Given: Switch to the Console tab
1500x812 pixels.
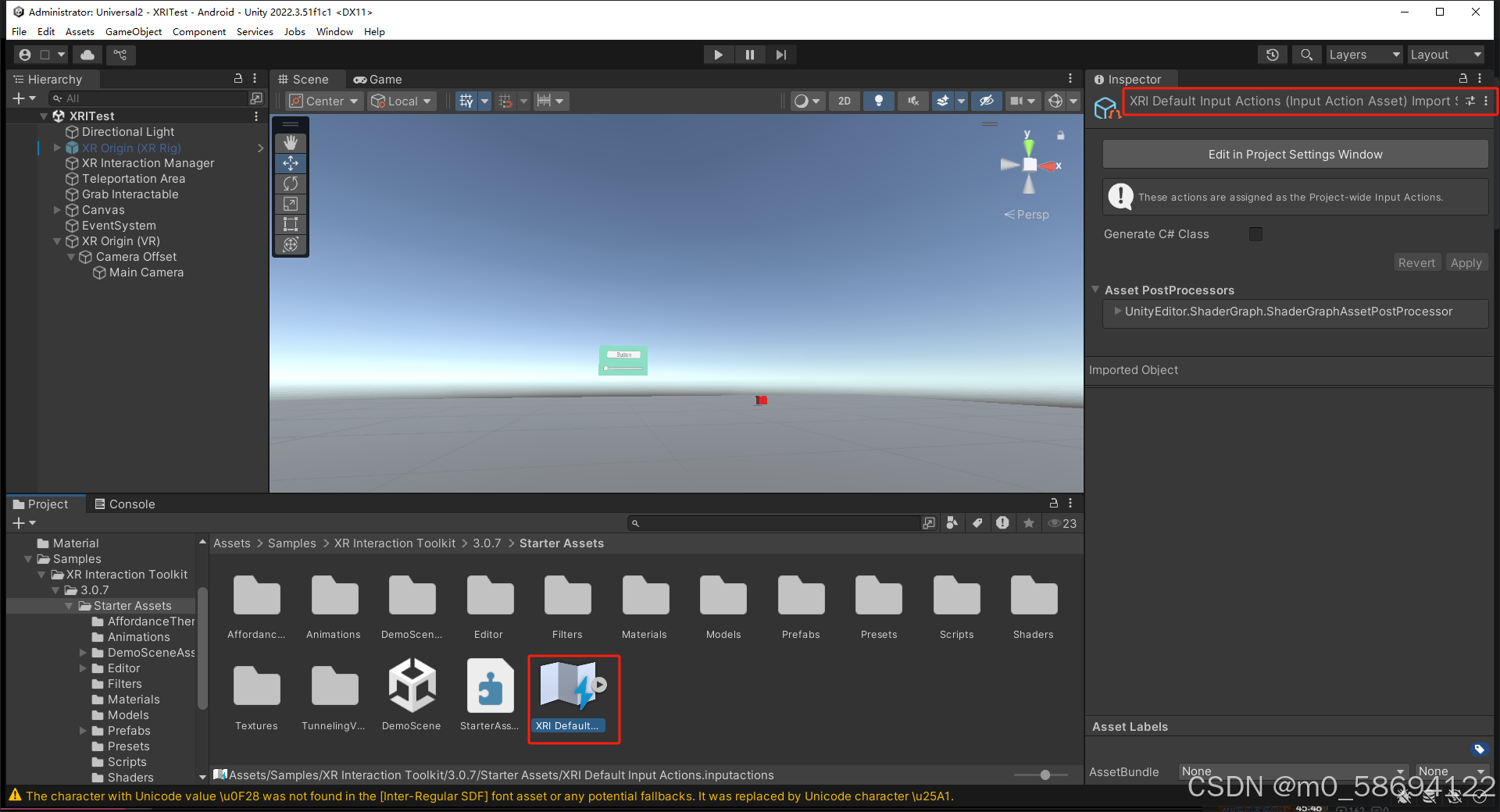Looking at the screenshot, I should click(x=125, y=504).
